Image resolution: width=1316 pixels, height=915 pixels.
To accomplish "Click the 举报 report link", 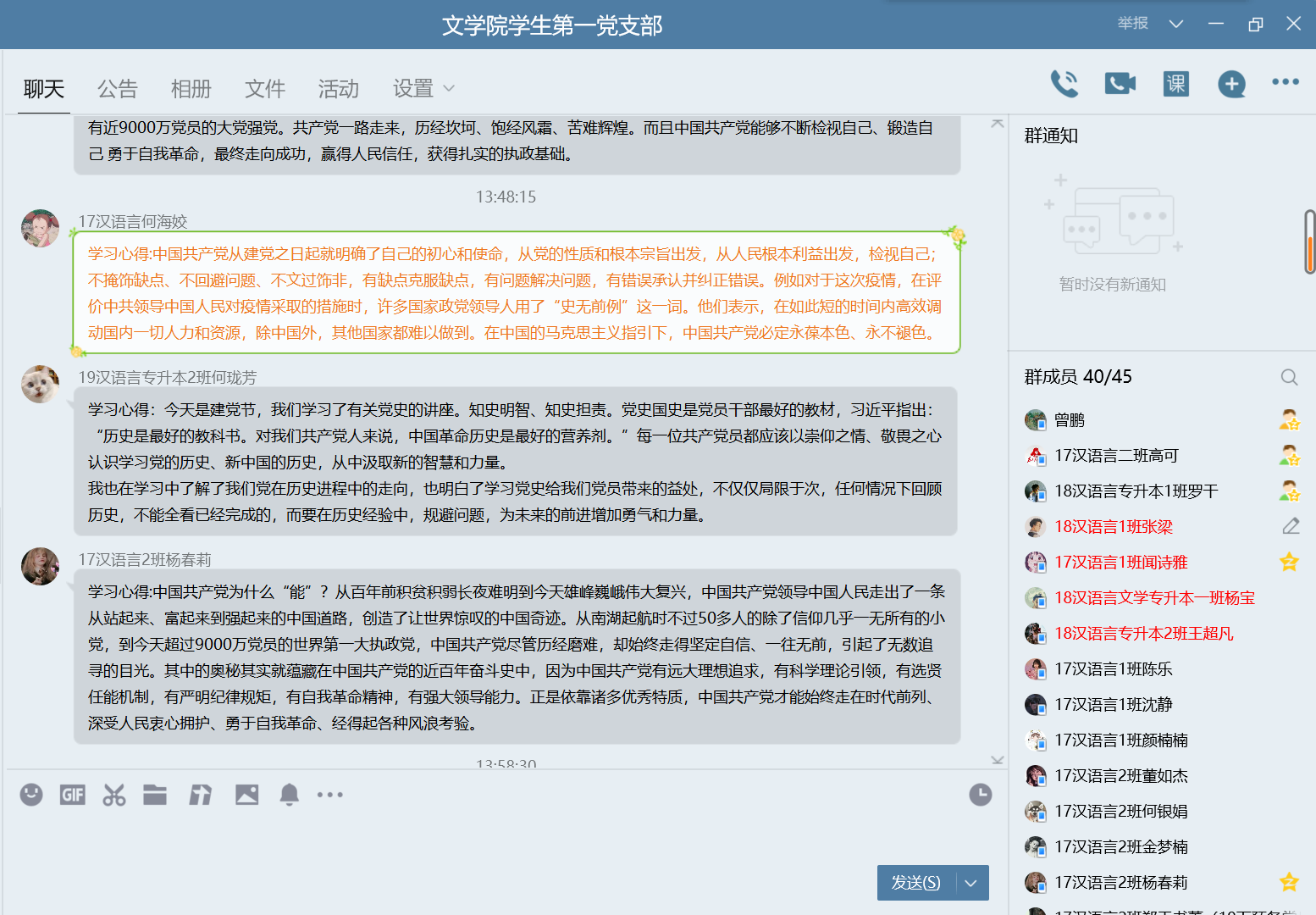I will click(1132, 24).
